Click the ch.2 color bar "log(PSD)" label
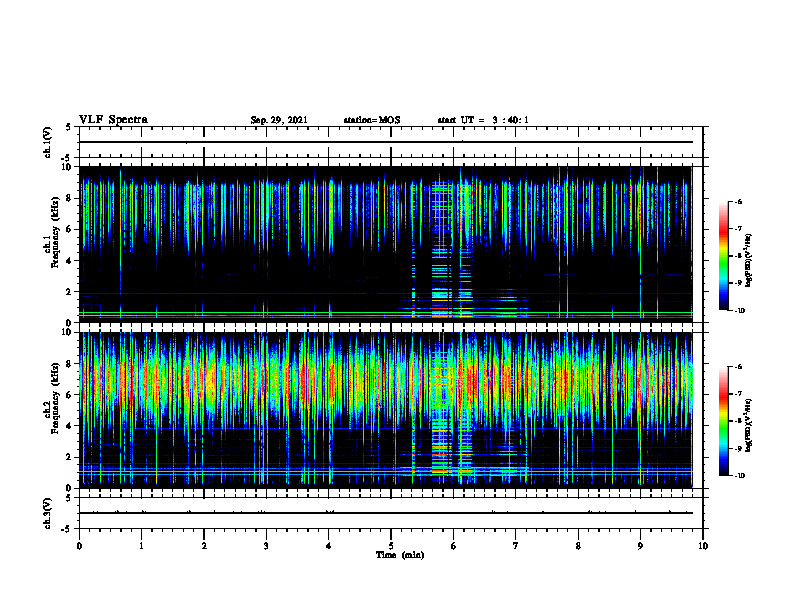The image size is (792, 612). tap(750, 425)
